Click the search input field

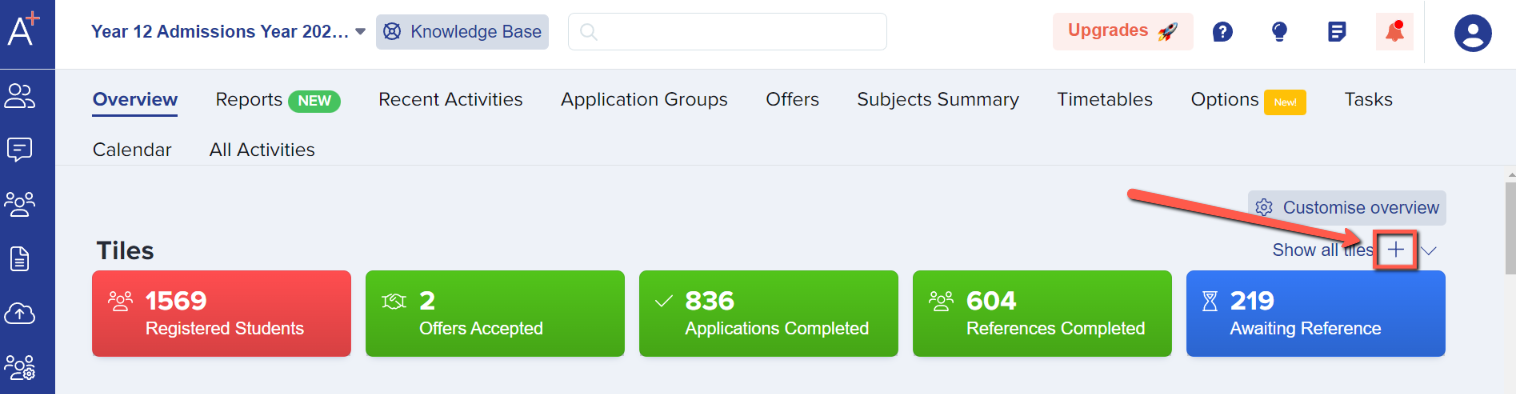tap(727, 32)
